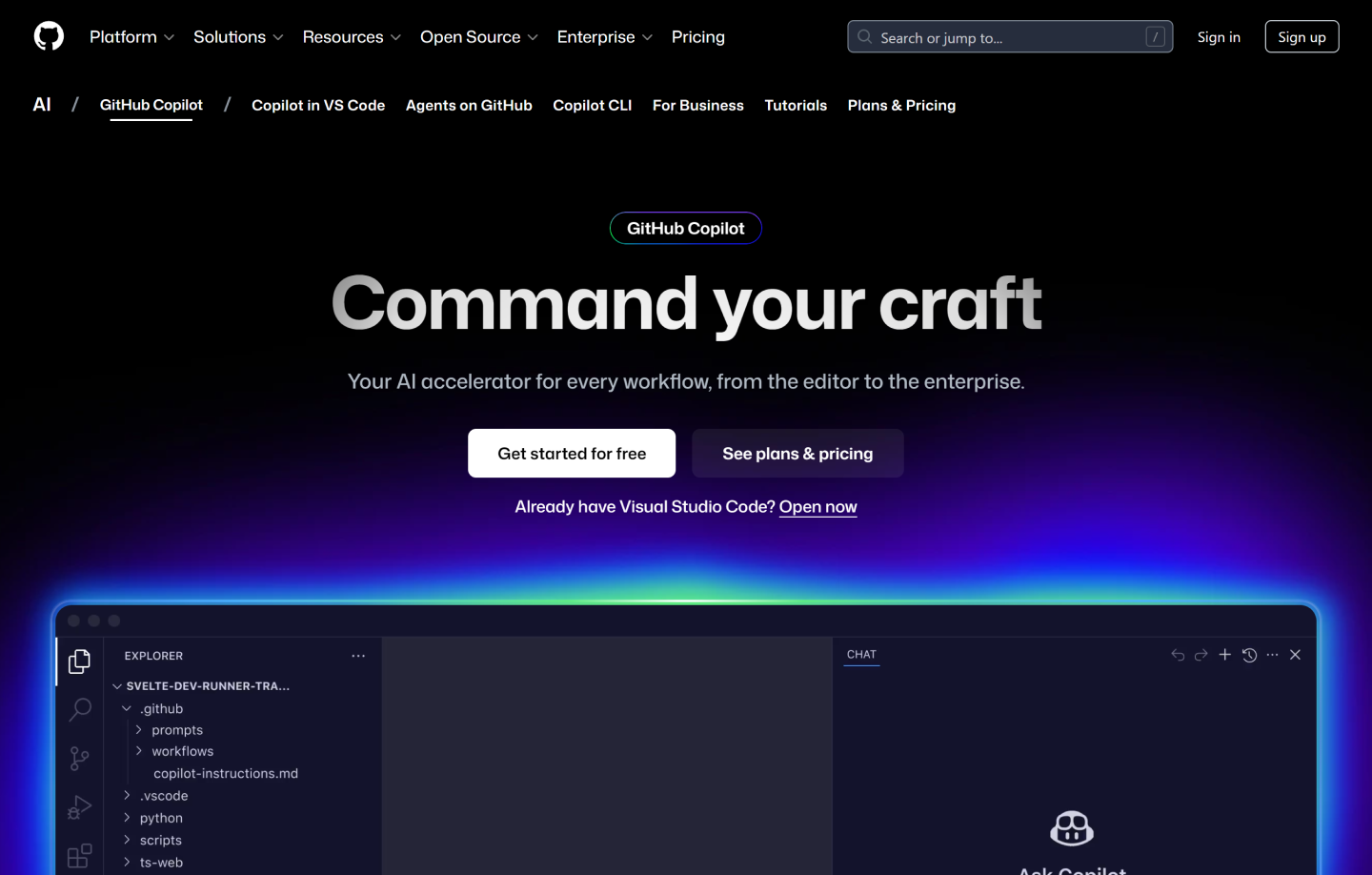Open Run and Debug from the activity bar
Viewport: 1372px width, 875px height.
(x=79, y=806)
